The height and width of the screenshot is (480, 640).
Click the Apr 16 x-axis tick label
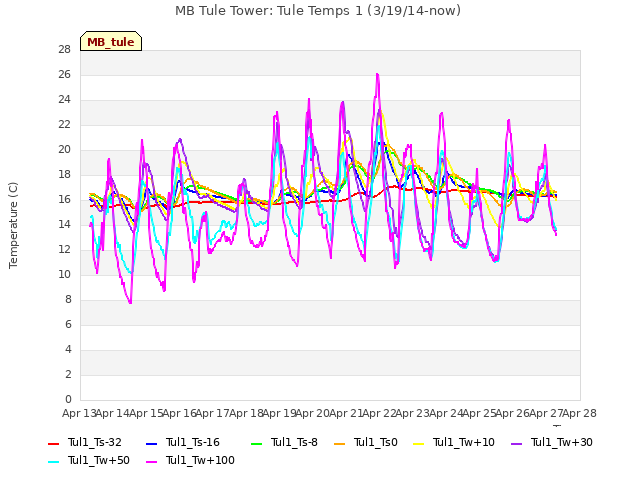tap(179, 413)
